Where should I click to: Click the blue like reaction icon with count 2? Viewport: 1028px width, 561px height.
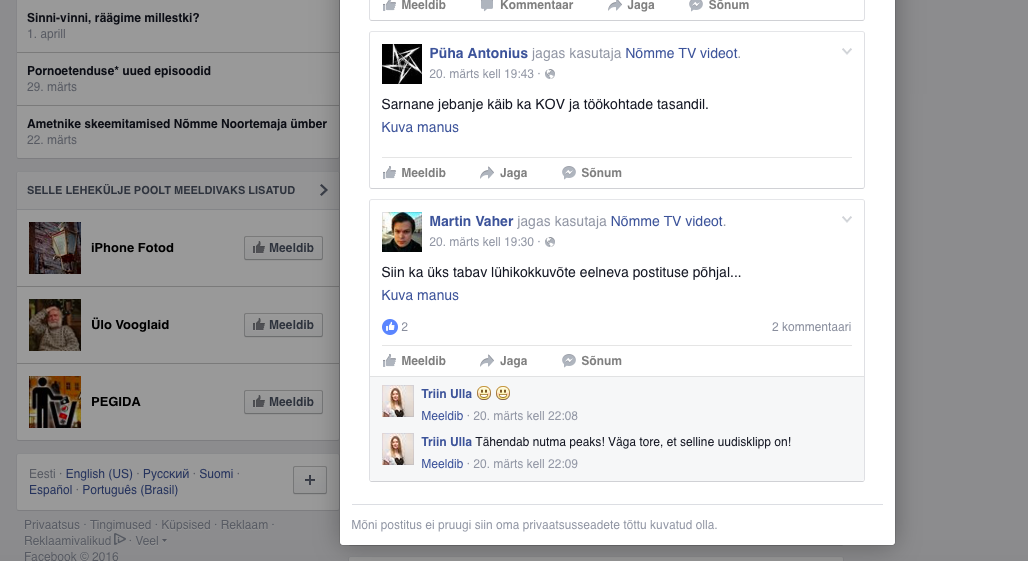(x=390, y=327)
